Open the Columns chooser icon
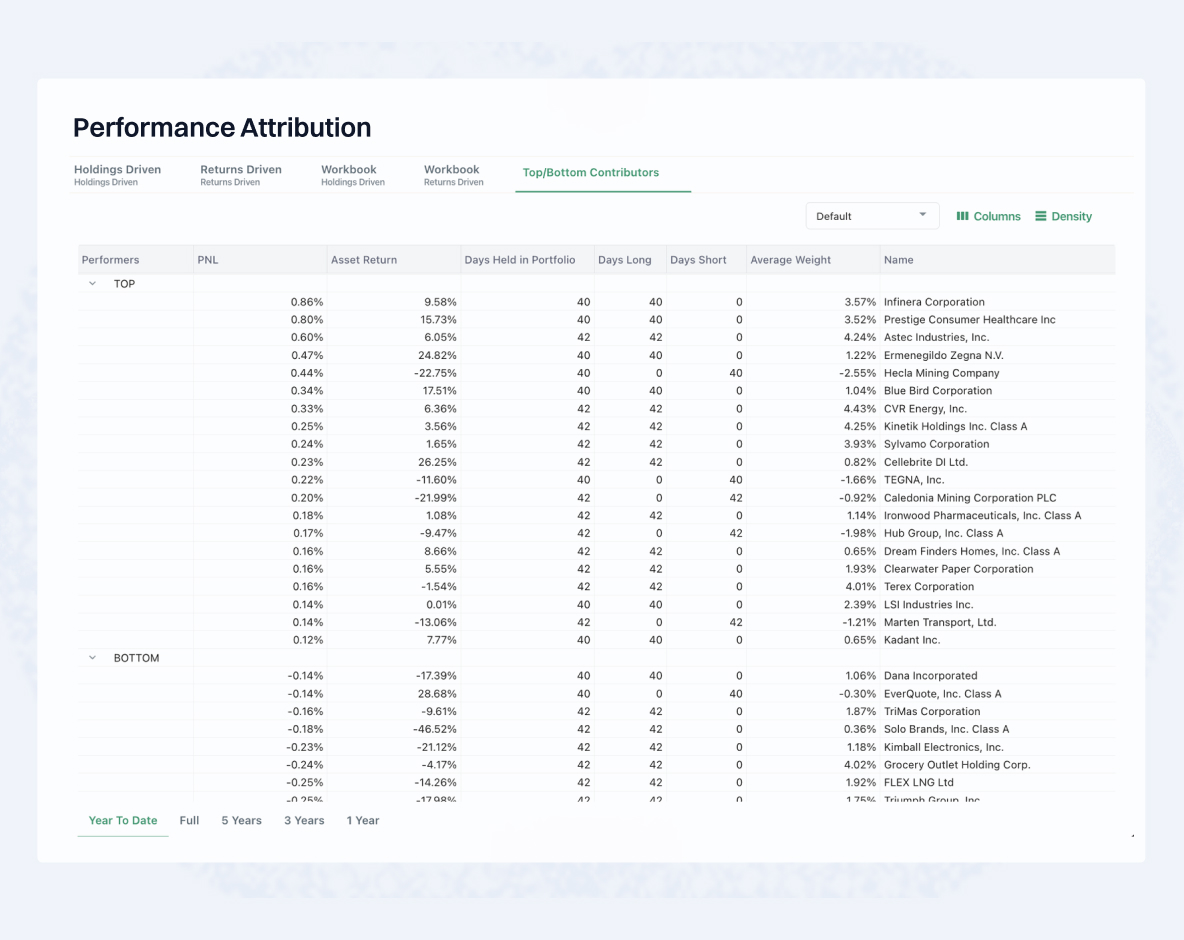 962,216
